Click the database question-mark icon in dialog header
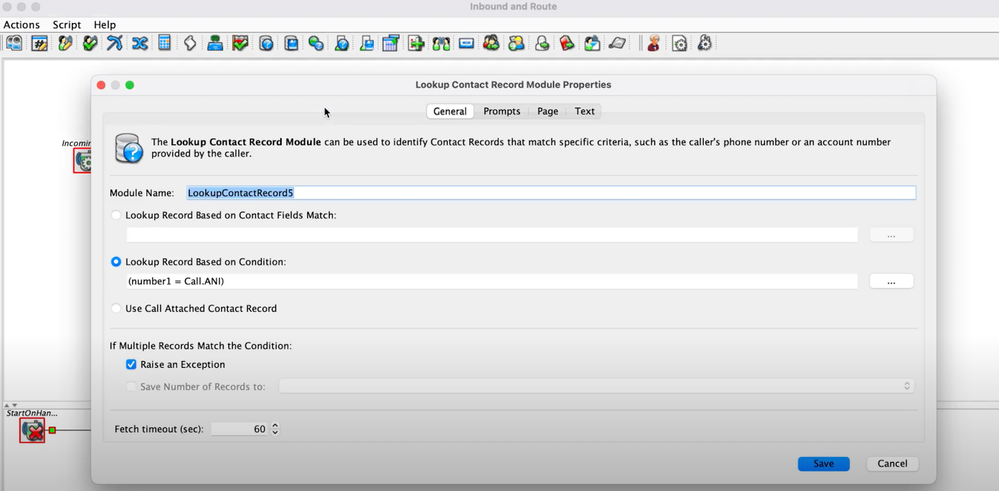 point(129,148)
